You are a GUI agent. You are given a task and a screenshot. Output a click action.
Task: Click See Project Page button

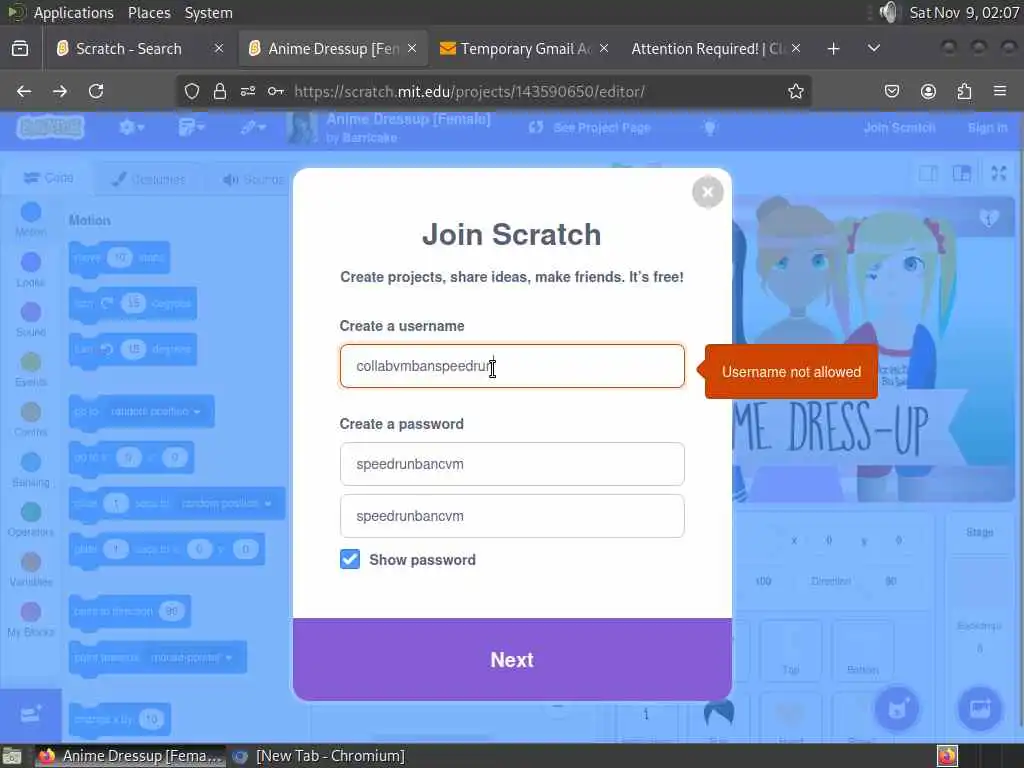click(x=589, y=127)
